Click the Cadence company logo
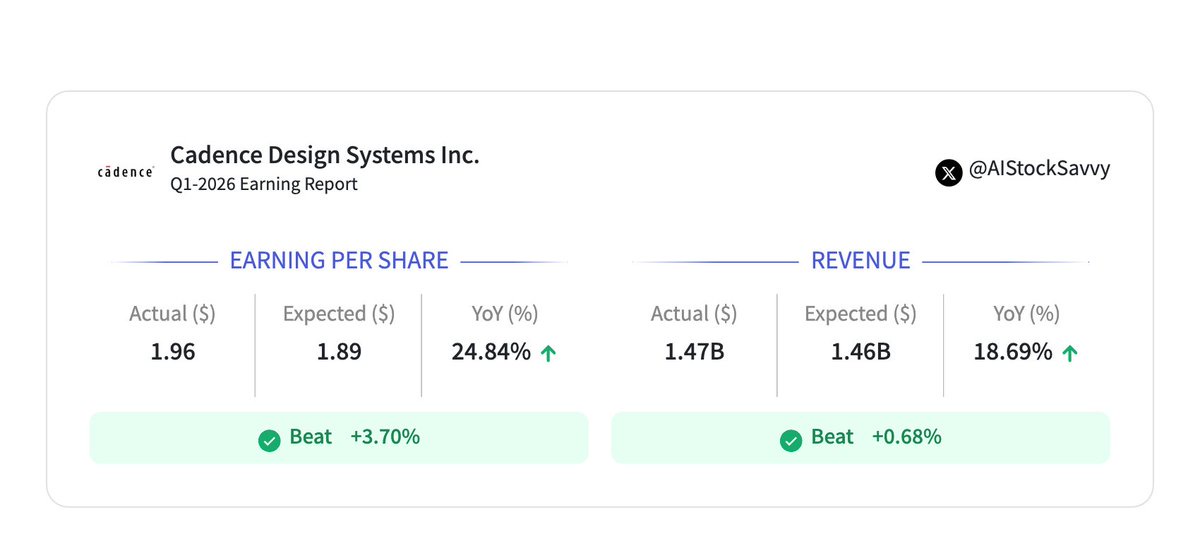Image resolution: width=1200 pixels, height=551 pixels. coord(125,172)
